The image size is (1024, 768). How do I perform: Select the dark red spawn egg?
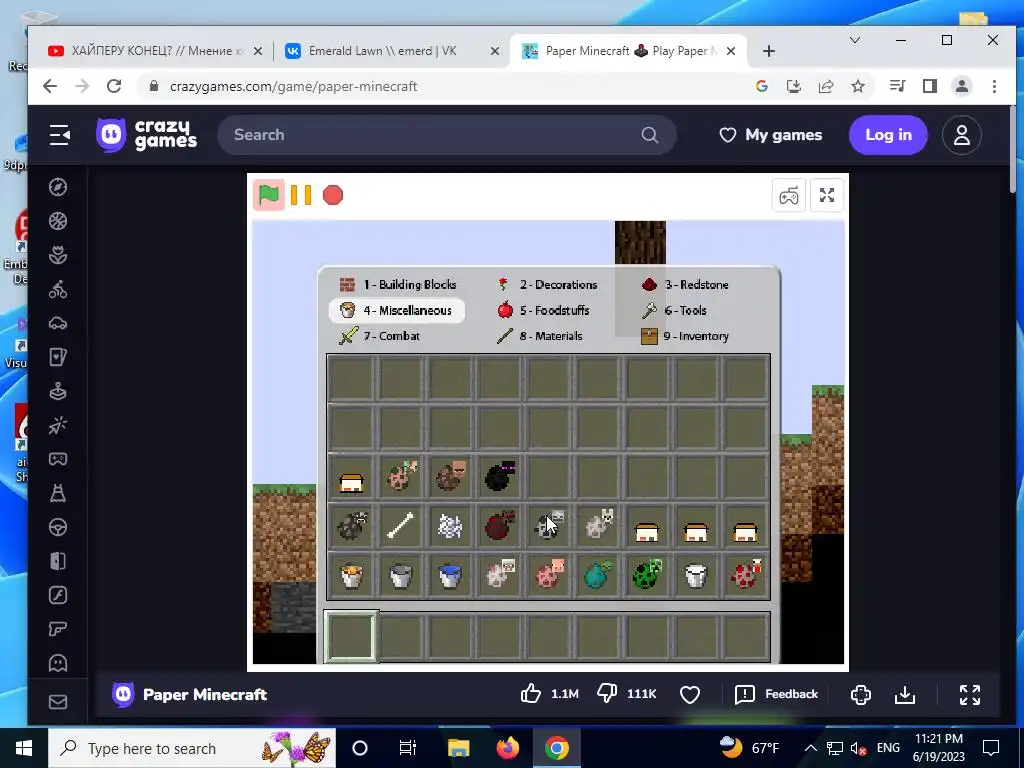coord(500,524)
